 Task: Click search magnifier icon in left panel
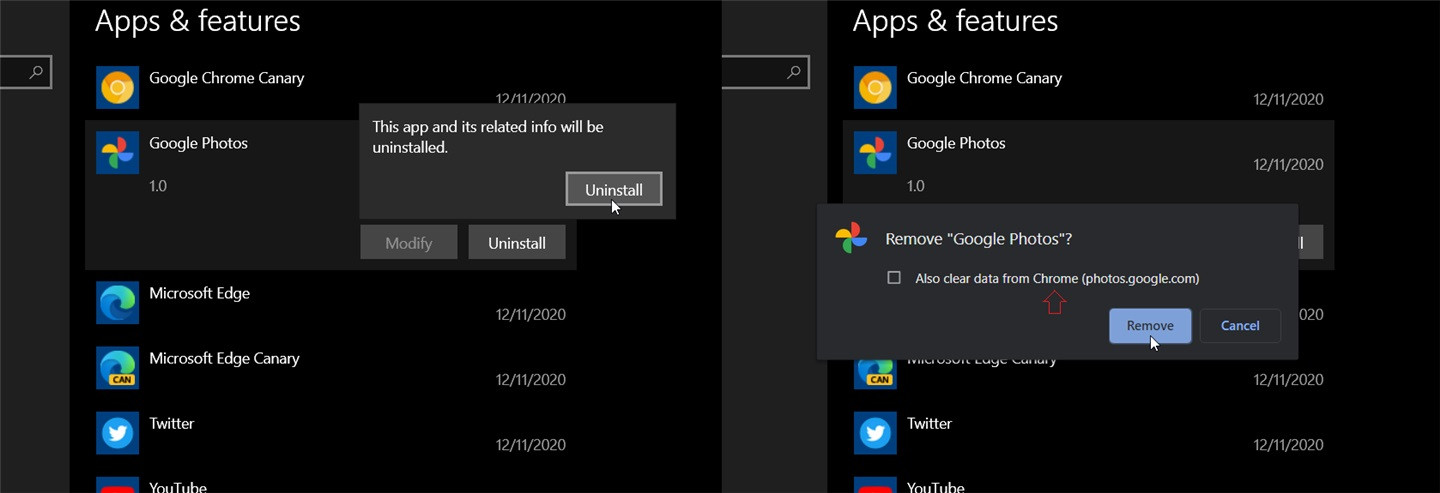click(36, 72)
